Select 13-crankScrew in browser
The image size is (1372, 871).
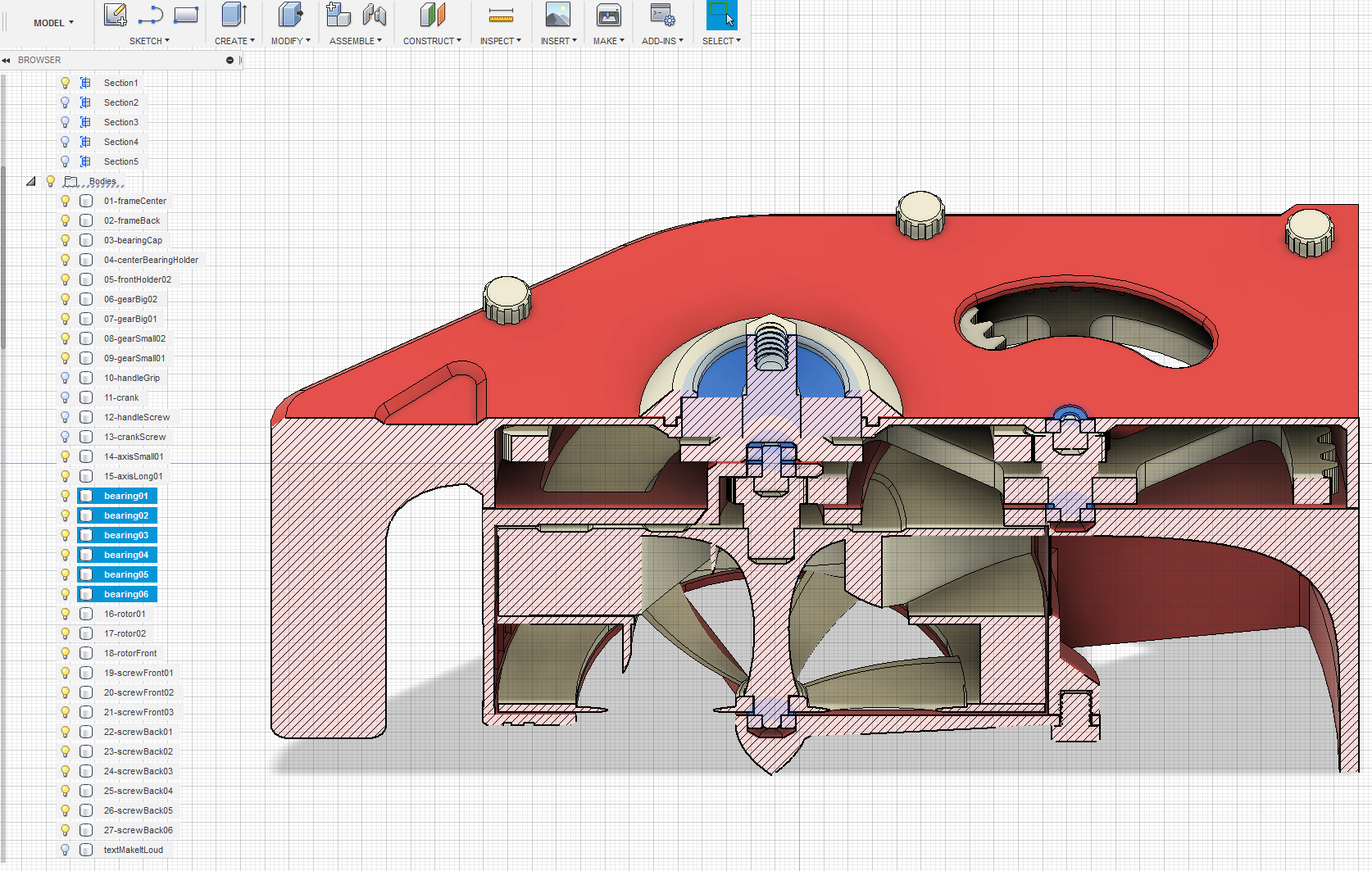[x=134, y=437]
